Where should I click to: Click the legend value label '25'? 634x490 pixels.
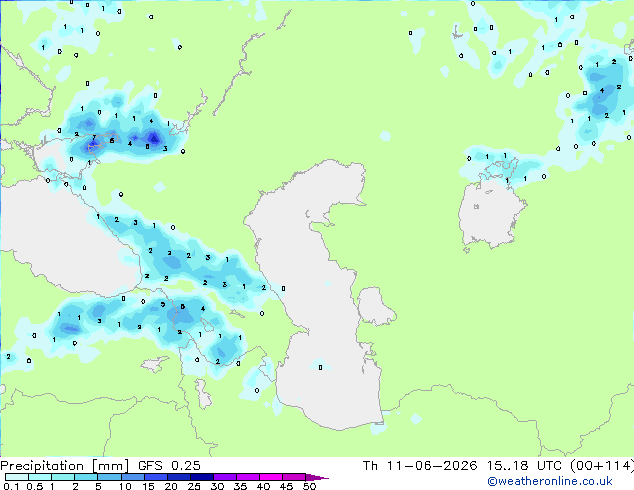[194, 486]
